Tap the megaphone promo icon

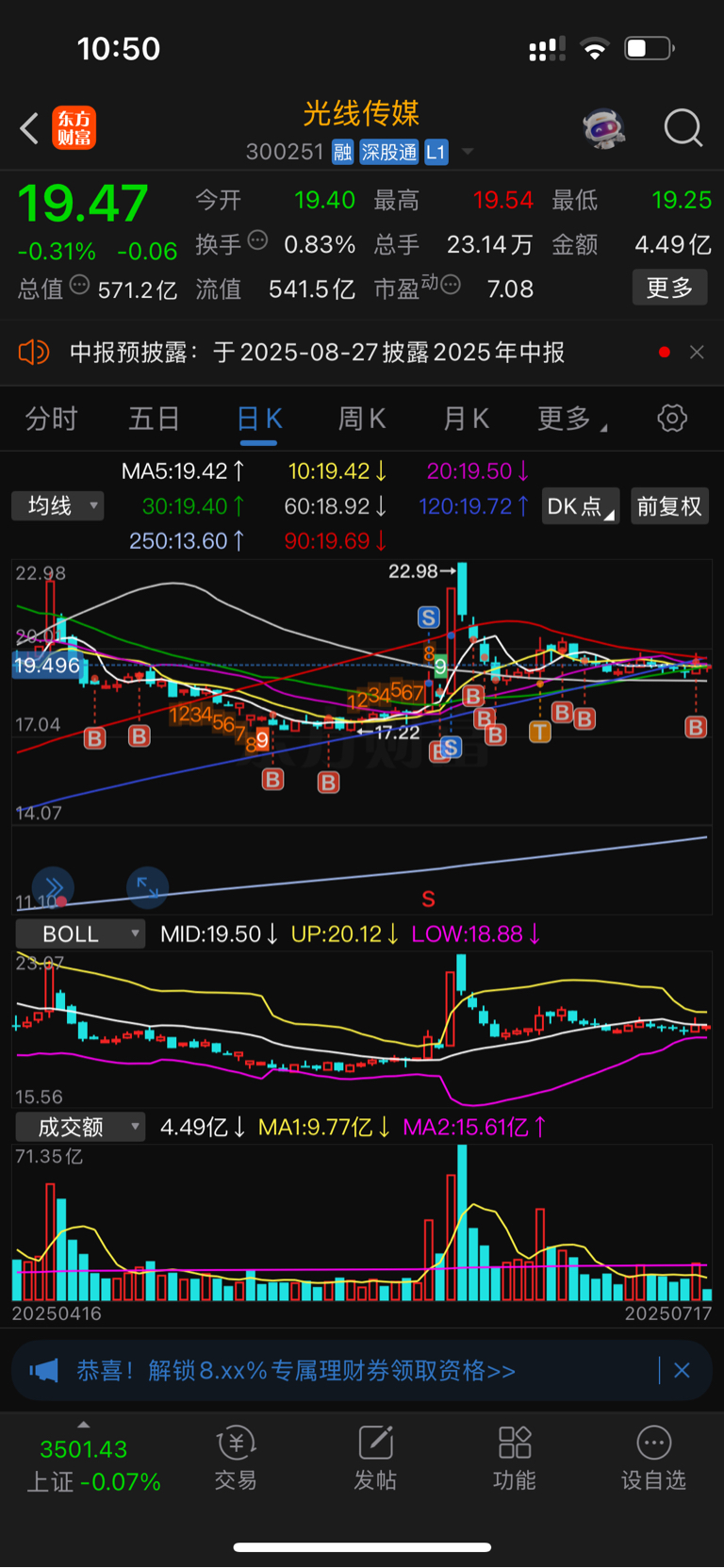click(x=43, y=1370)
